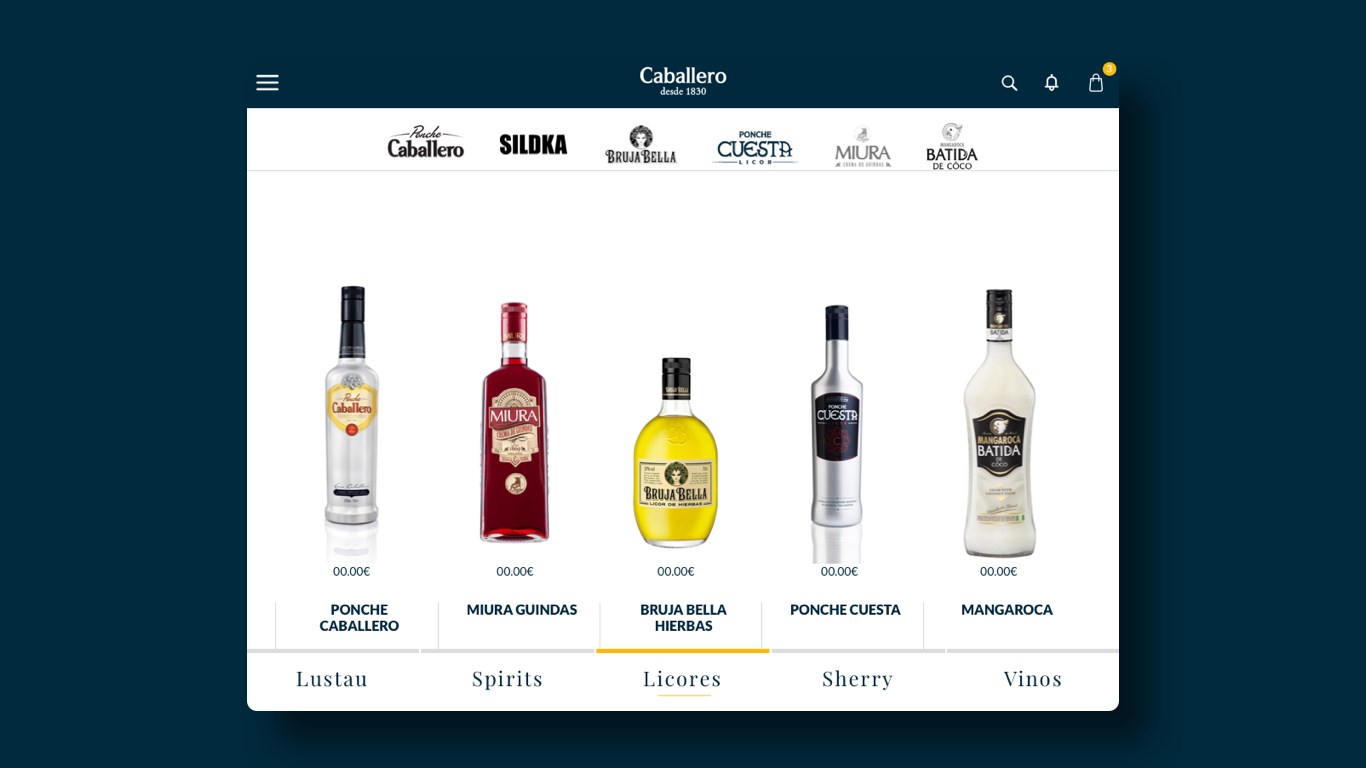Choose the Bruja Bella brand logo
This screenshot has width=1366, height=768.
[641, 144]
